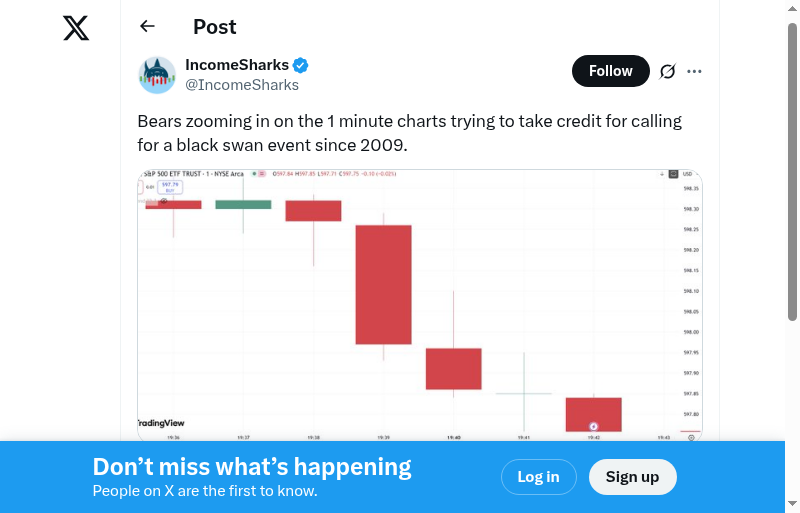Click the Log in button
The width and height of the screenshot is (800, 513).
coord(538,477)
